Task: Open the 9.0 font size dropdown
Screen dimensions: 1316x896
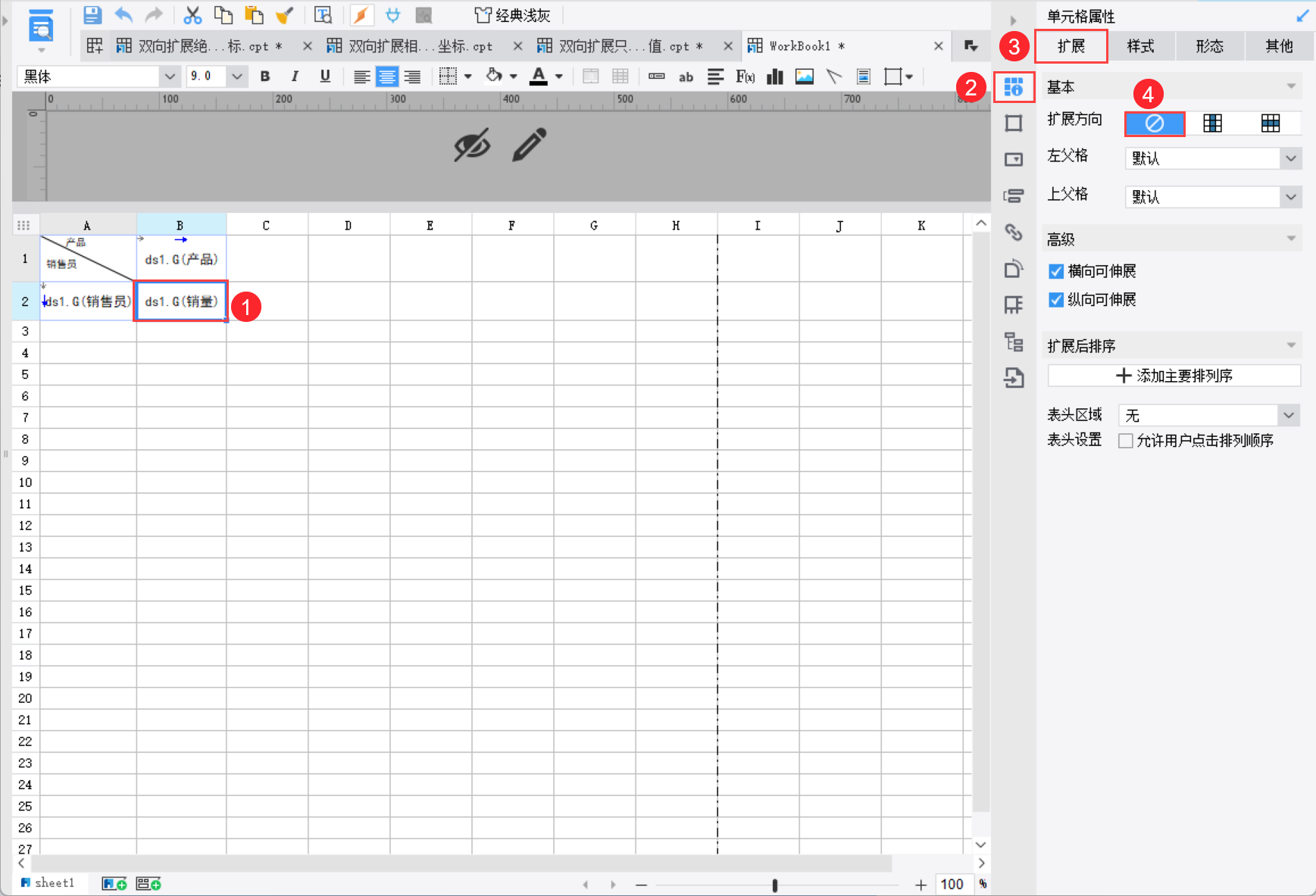Action: tap(237, 76)
